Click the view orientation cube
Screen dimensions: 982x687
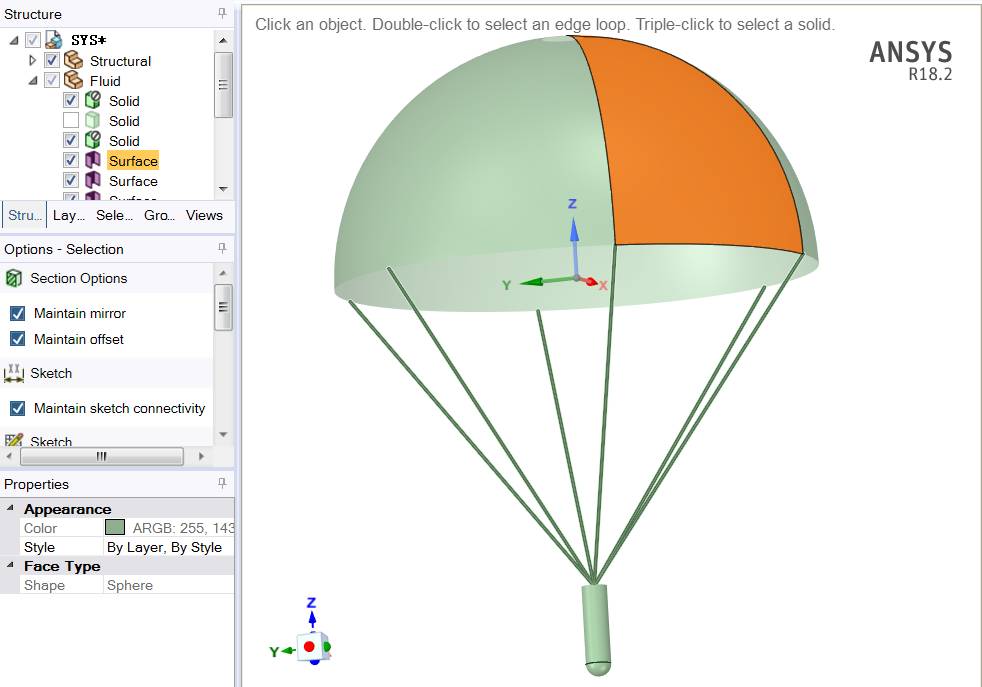[x=311, y=647]
